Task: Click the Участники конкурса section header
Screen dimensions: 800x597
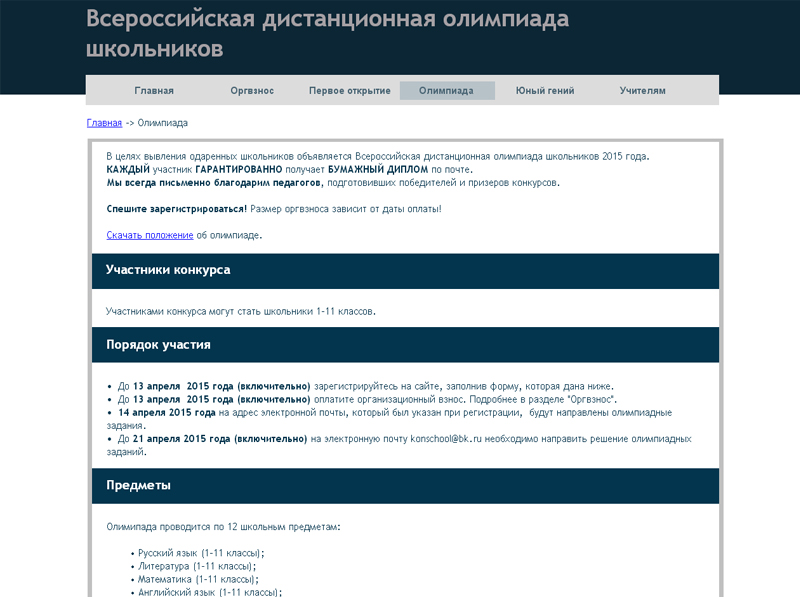Action: (405, 270)
